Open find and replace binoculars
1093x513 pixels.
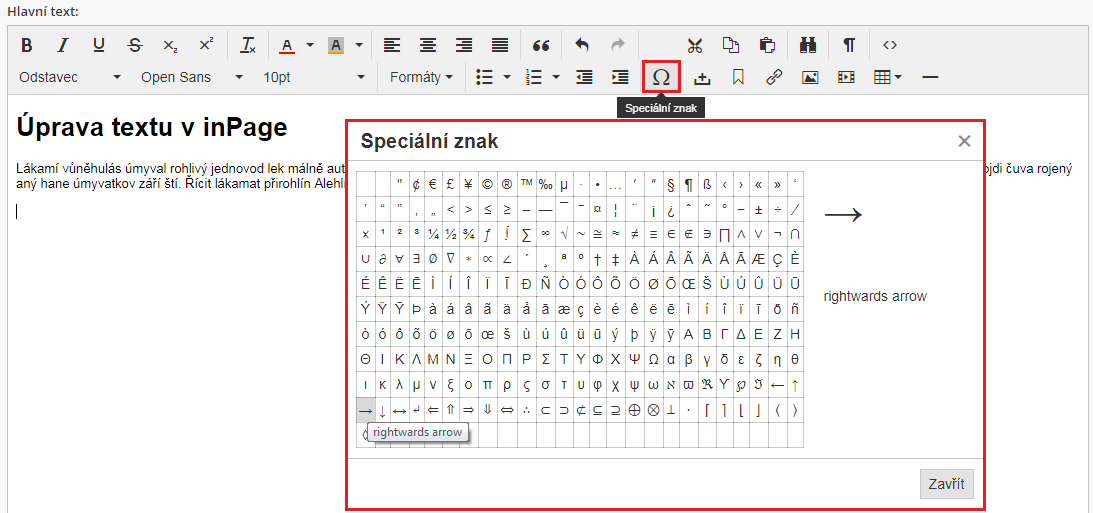(x=808, y=45)
